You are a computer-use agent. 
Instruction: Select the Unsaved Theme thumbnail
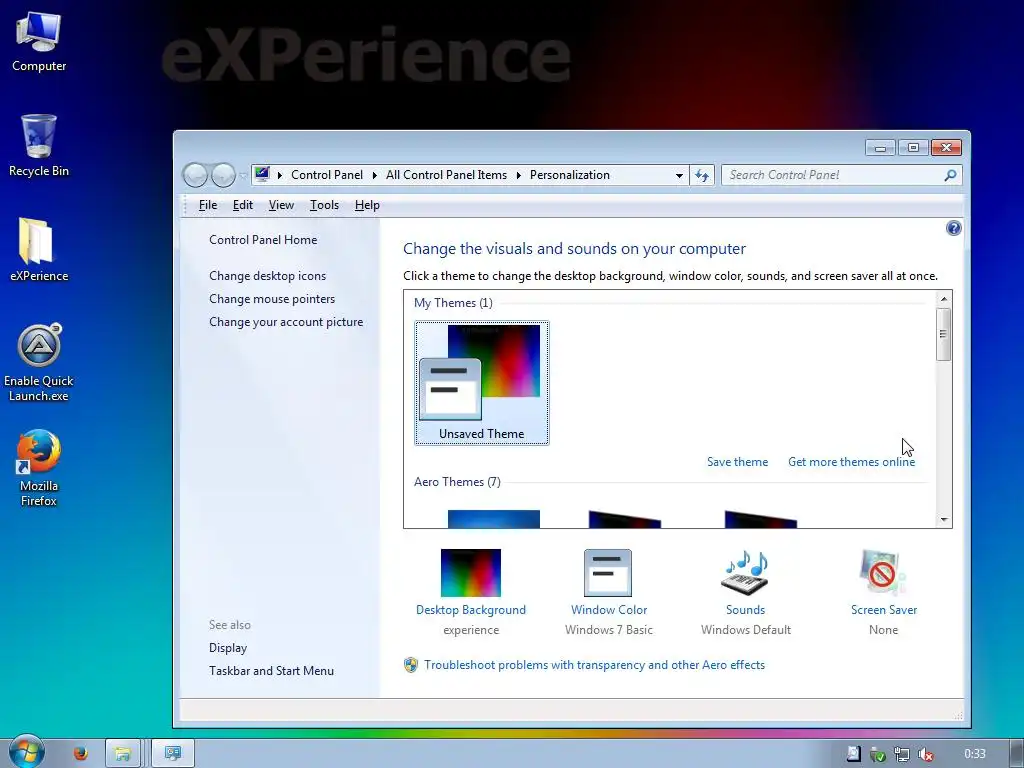(x=481, y=383)
